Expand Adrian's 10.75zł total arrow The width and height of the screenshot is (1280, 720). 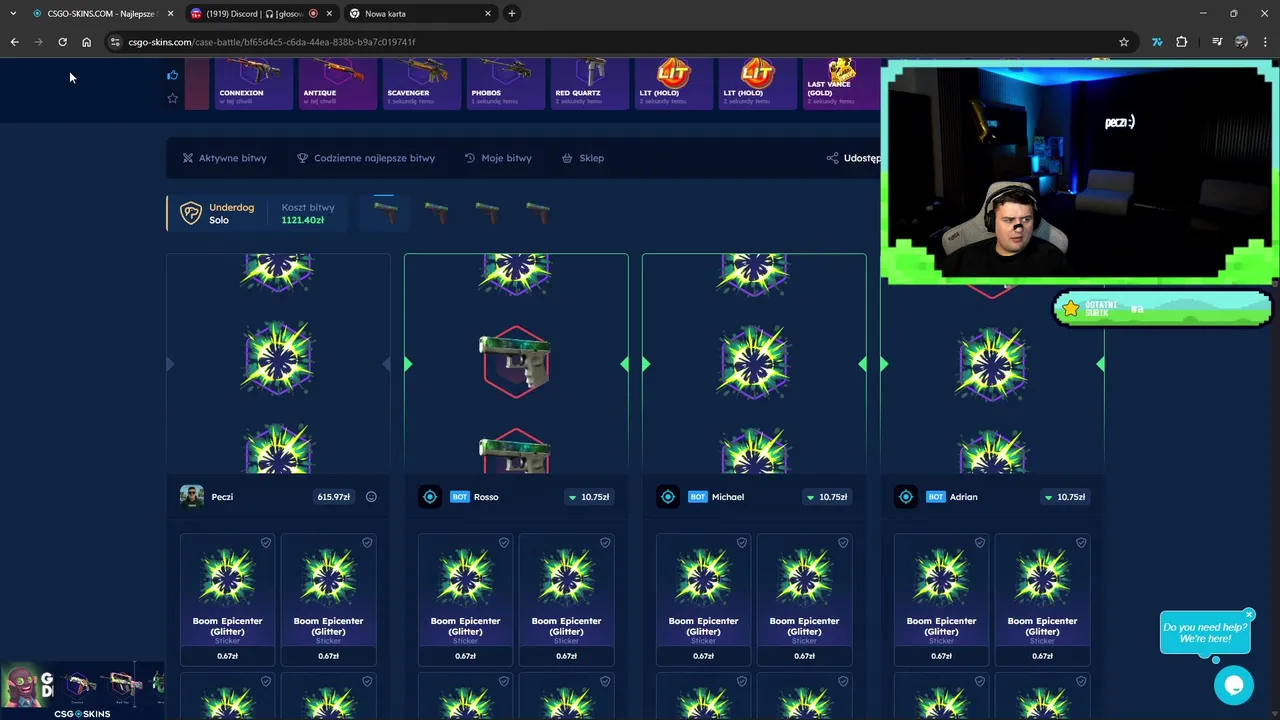click(x=1048, y=497)
